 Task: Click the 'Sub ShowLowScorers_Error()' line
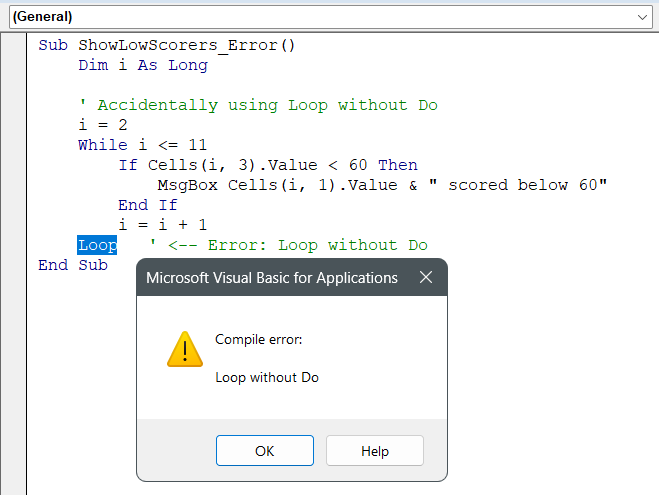click(x=167, y=45)
